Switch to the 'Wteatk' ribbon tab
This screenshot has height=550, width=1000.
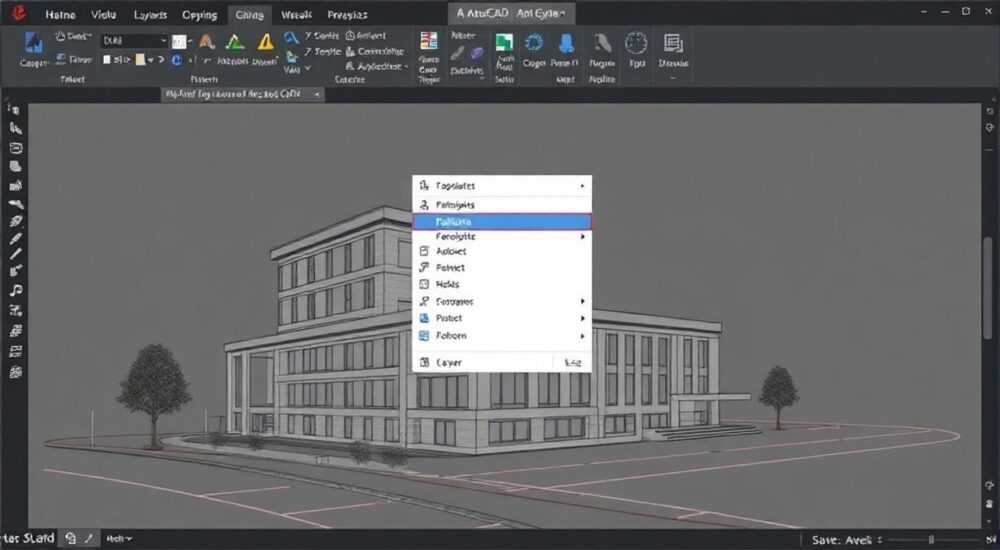(x=297, y=15)
